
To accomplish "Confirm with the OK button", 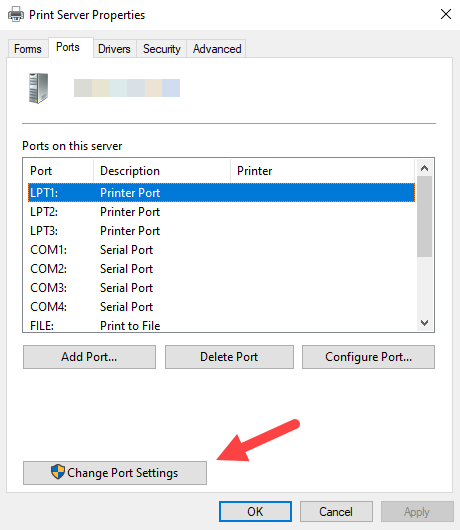I will pyautogui.click(x=255, y=511).
